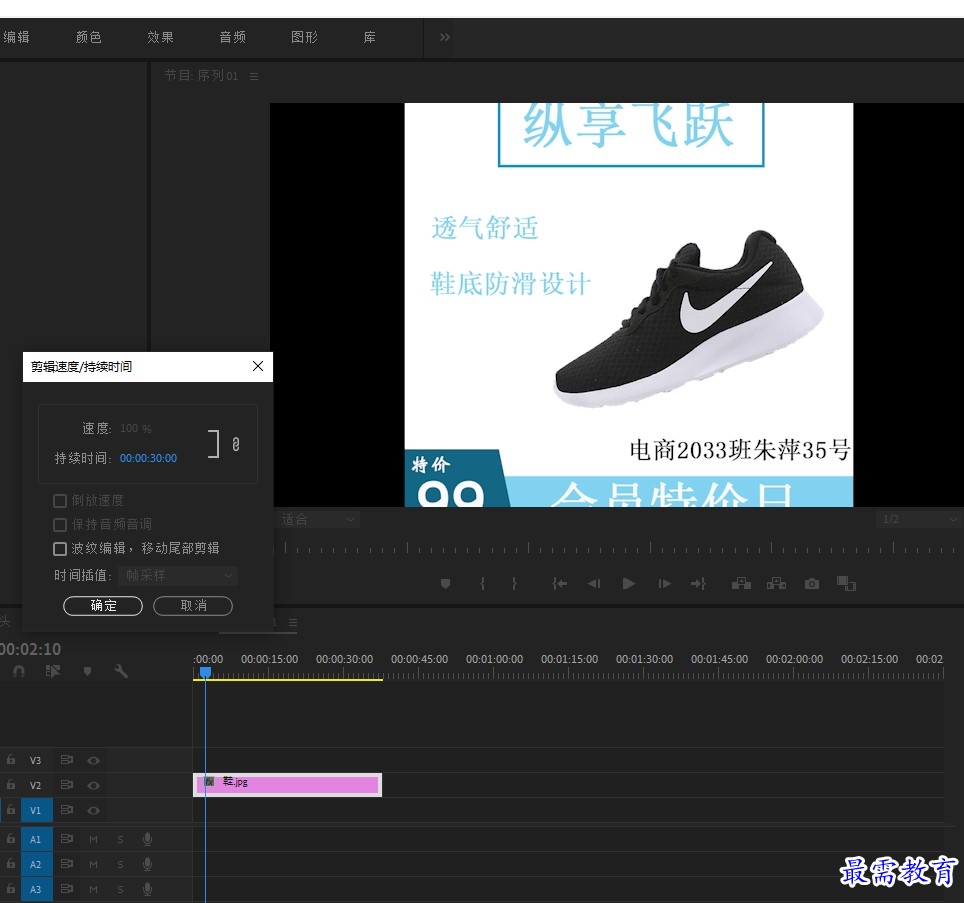
Task: Open the comparison view button
Action: pos(847,583)
